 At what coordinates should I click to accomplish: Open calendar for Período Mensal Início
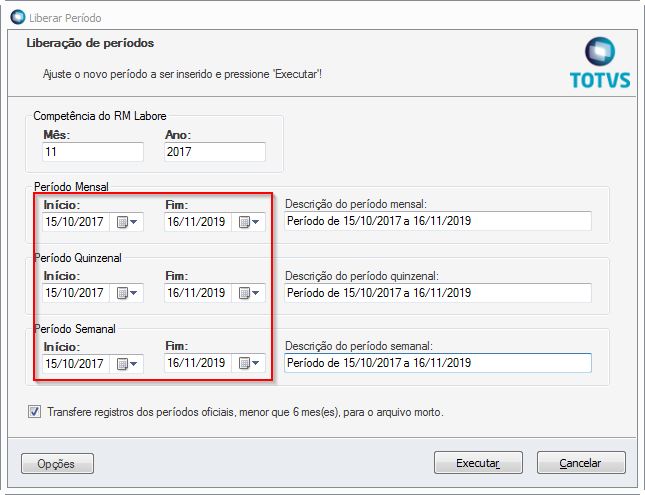pyautogui.click(x=127, y=222)
